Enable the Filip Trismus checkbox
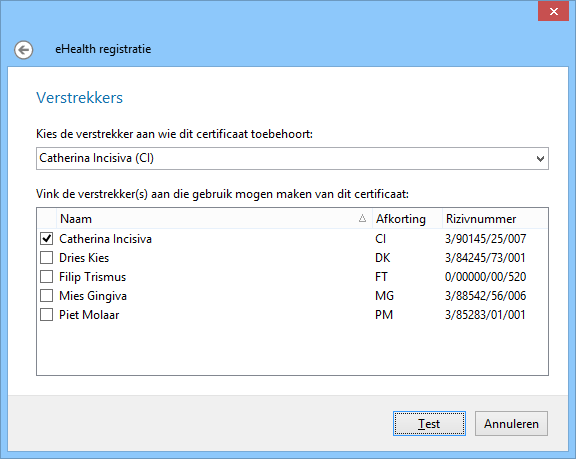 pyautogui.click(x=46, y=277)
